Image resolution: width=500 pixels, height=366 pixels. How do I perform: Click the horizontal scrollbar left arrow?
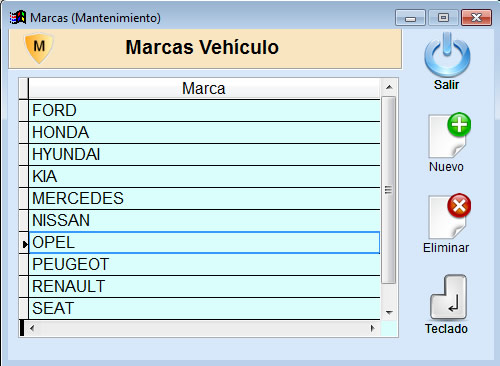click(x=32, y=328)
